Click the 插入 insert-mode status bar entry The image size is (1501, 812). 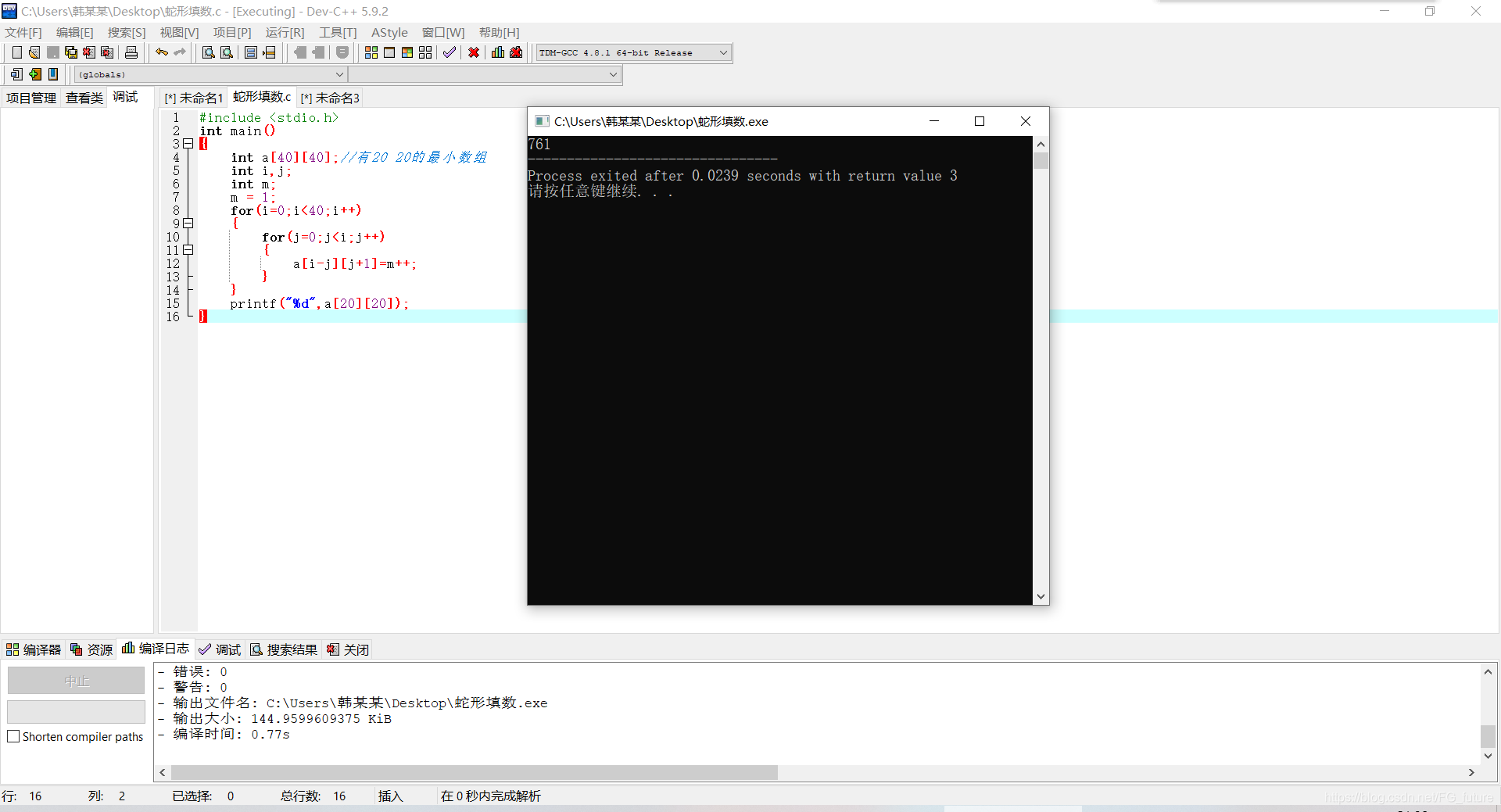click(x=390, y=796)
